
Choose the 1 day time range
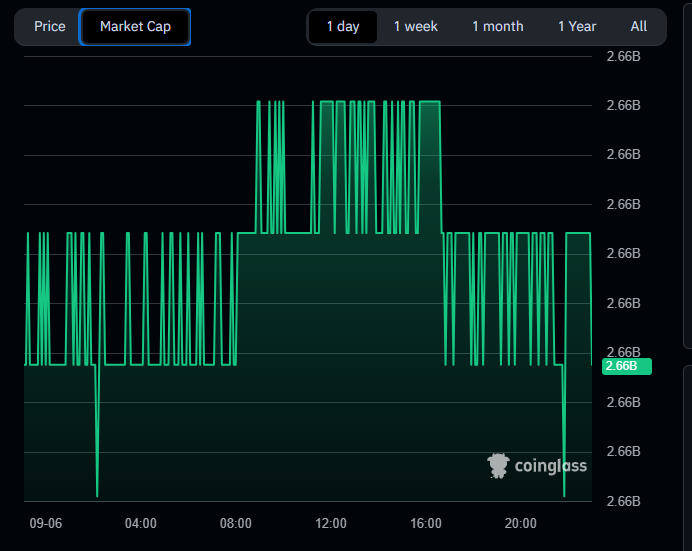tap(342, 26)
